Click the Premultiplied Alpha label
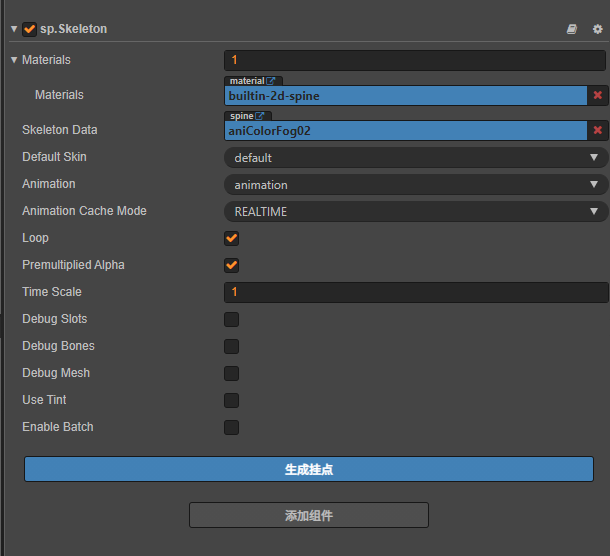610x556 pixels. coord(73,265)
